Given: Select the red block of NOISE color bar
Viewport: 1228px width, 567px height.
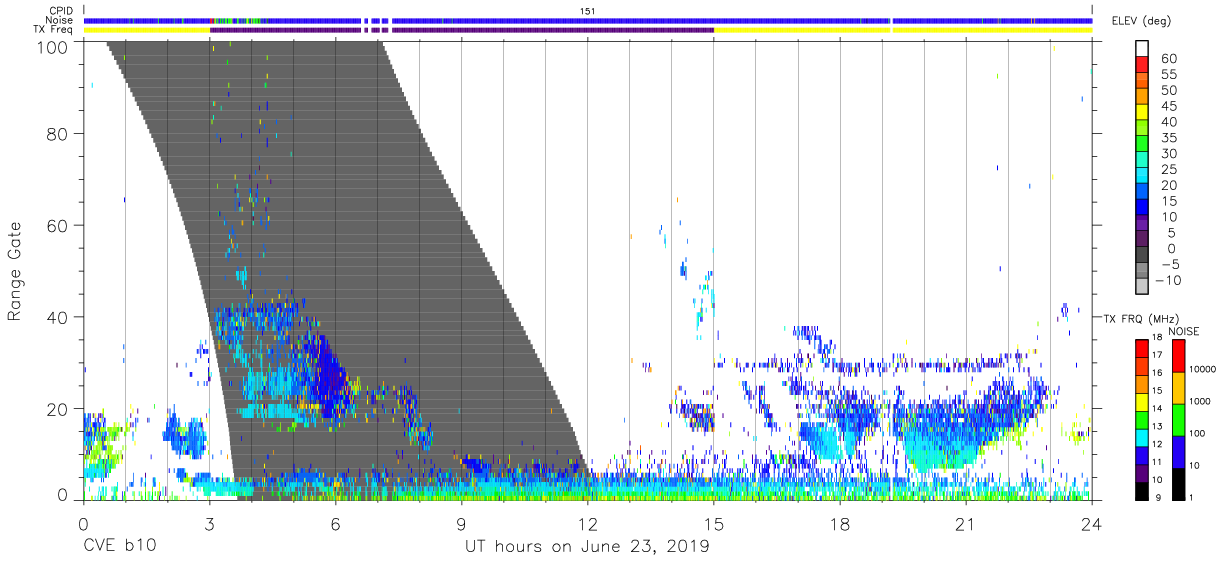Looking at the screenshot, I should pyautogui.click(x=1178, y=357).
